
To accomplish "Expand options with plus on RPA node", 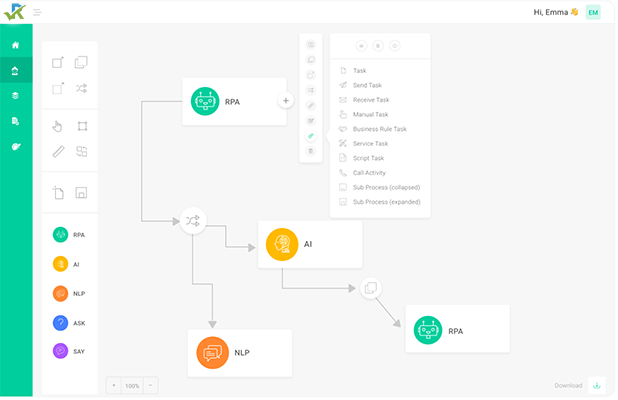I will coord(285,101).
